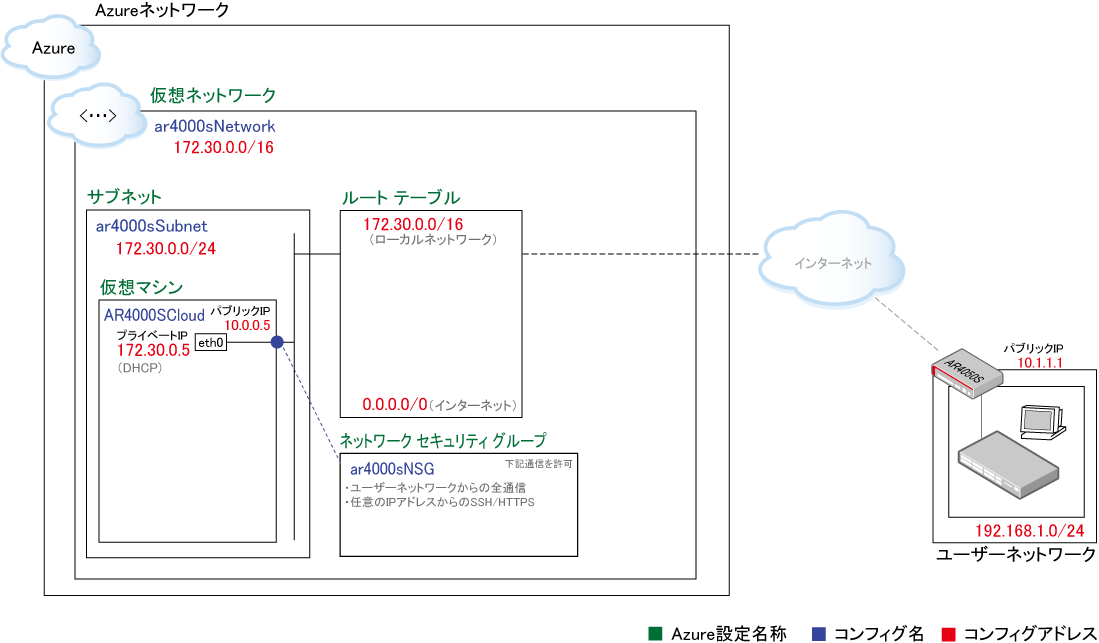Click the インターネット cloud icon

coord(833,263)
